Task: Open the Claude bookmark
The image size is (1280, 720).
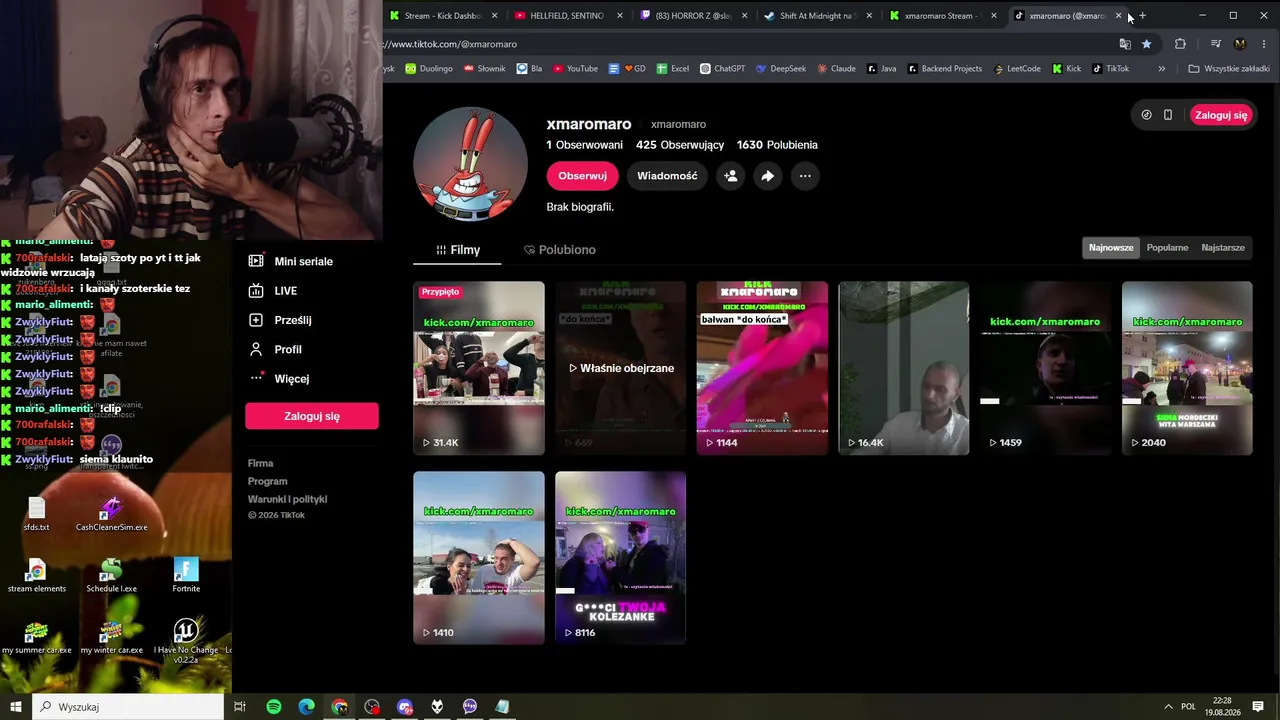Action: pyautogui.click(x=836, y=69)
